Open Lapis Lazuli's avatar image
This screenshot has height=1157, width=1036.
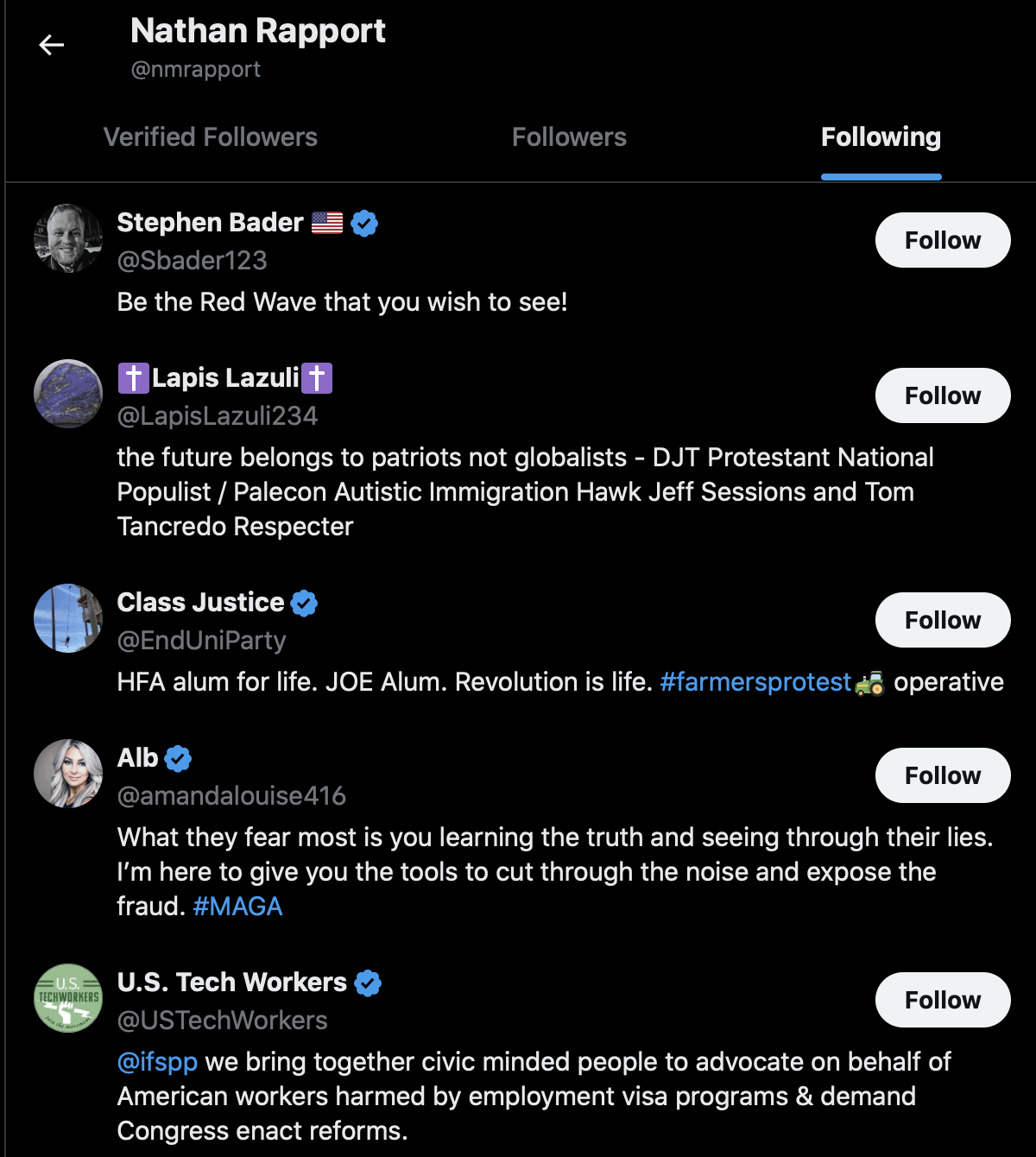(x=68, y=394)
